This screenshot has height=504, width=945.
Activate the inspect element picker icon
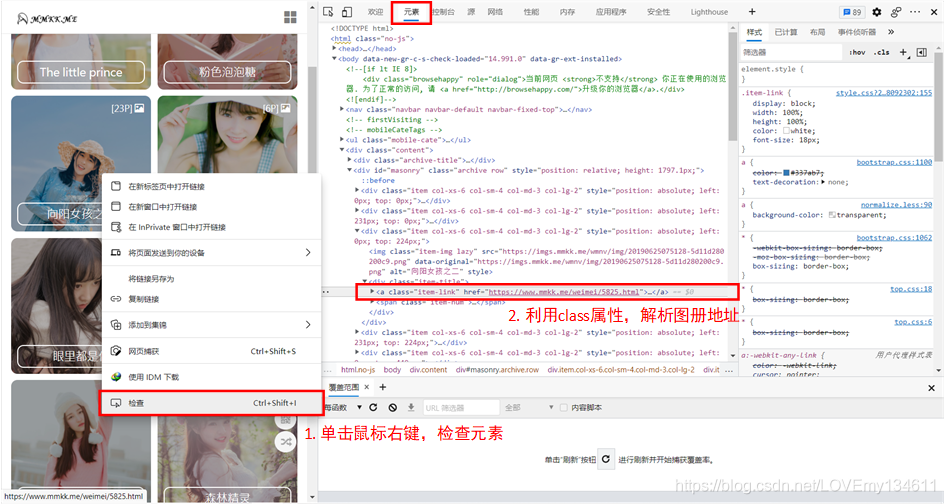[x=328, y=12]
